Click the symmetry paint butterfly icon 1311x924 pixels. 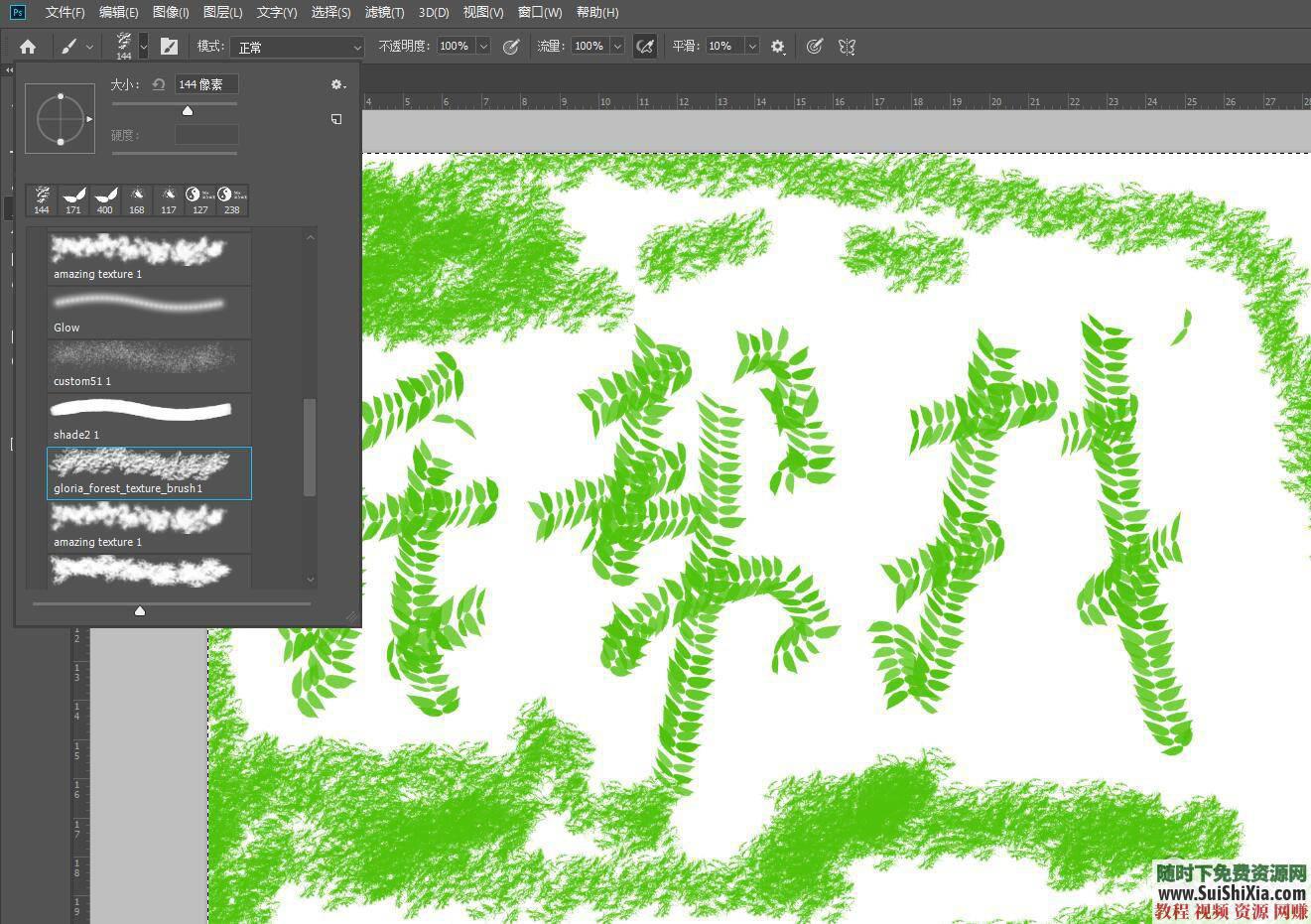847,47
